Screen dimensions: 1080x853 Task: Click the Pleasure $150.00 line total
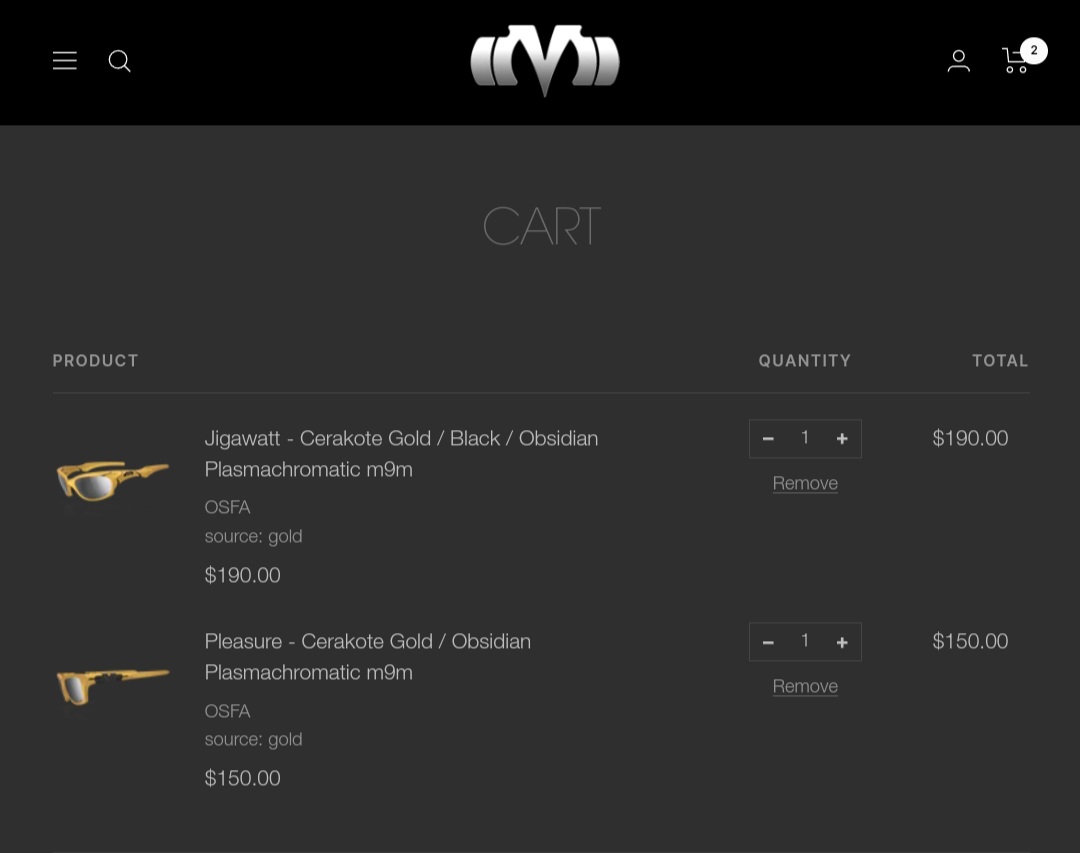coord(970,641)
